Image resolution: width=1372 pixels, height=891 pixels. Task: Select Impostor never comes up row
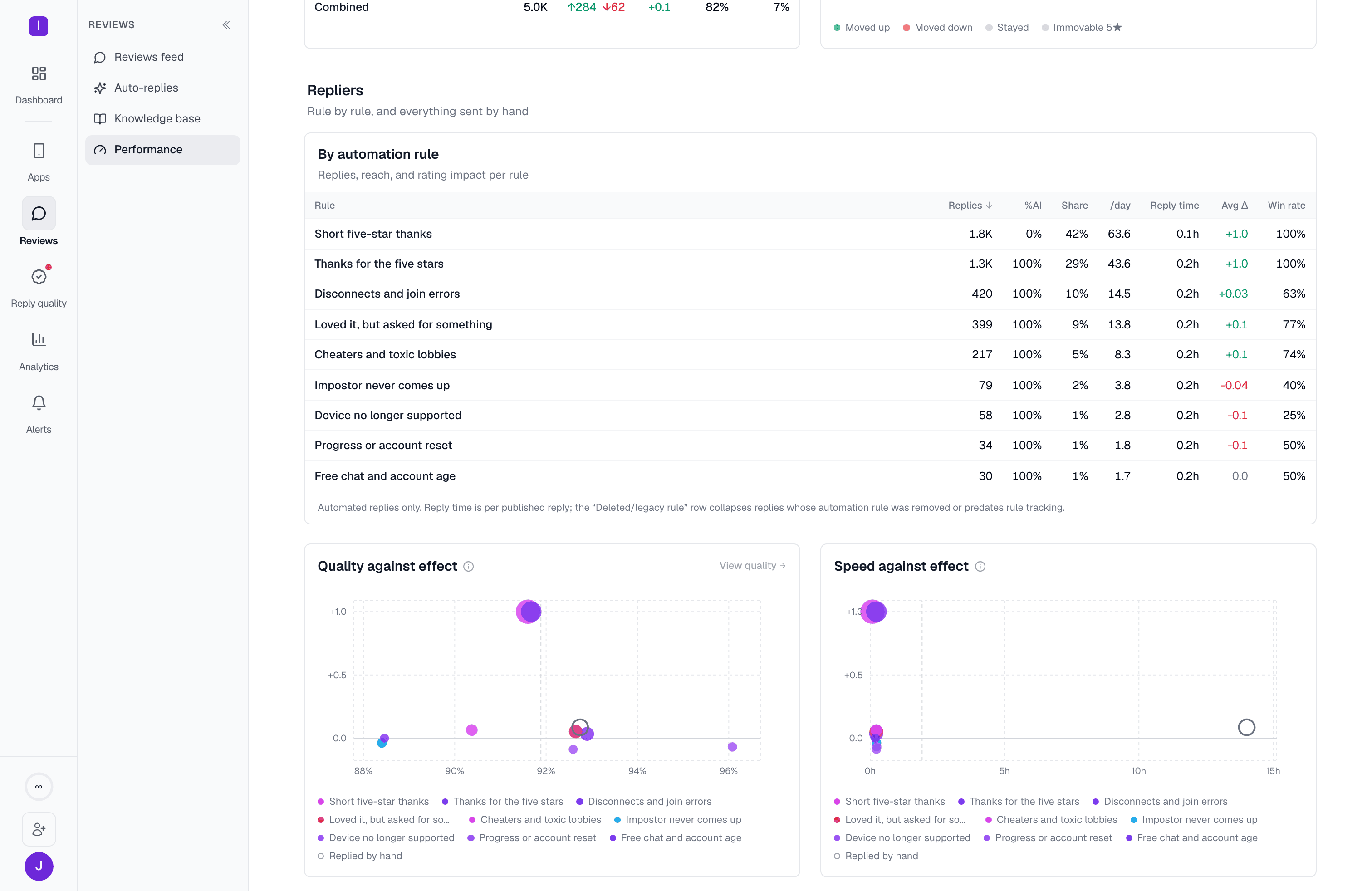(810, 385)
